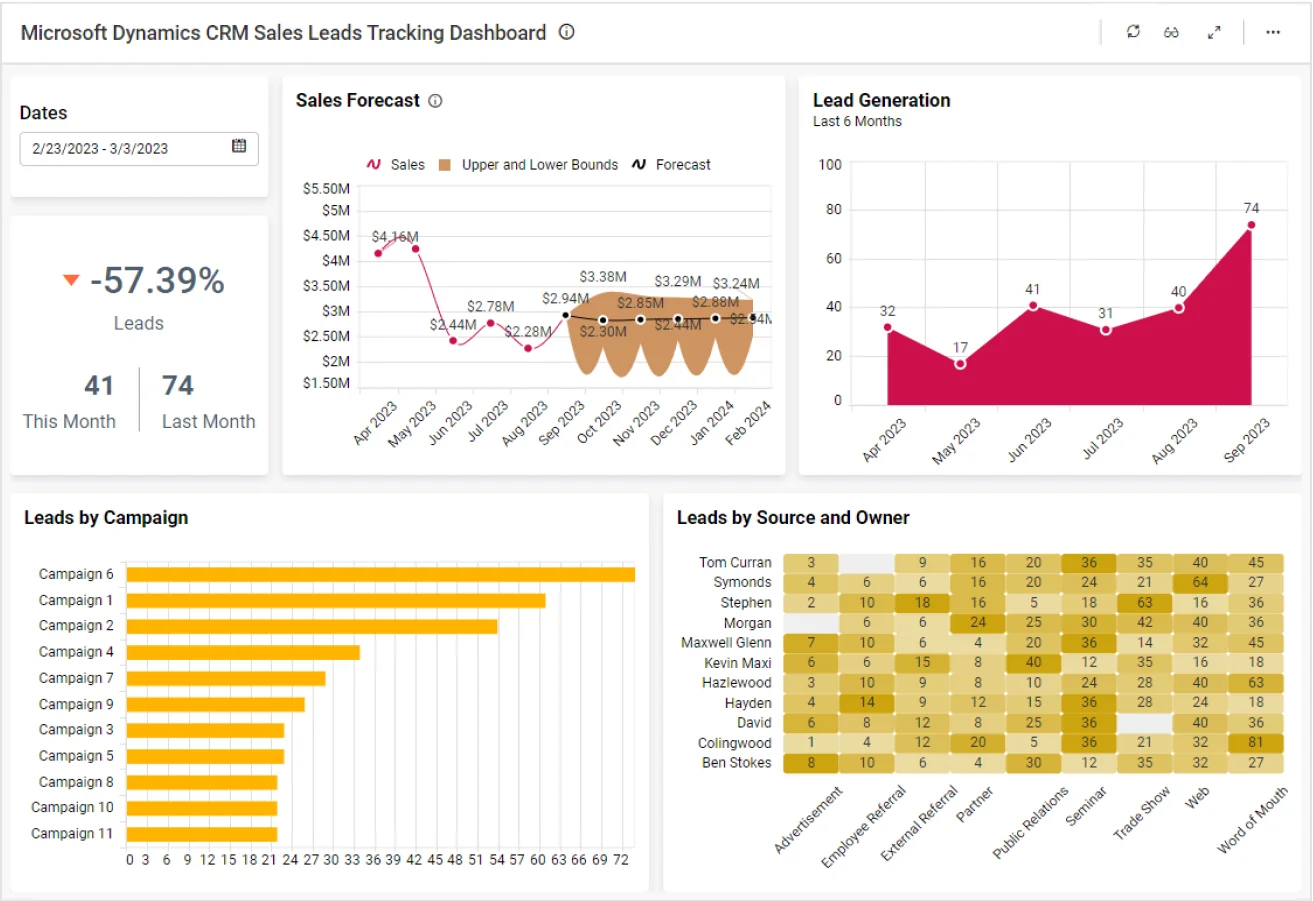The height and width of the screenshot is (901, 1313).
Task: Click the glasses view-mode icon
Action: click(1172, 32)
